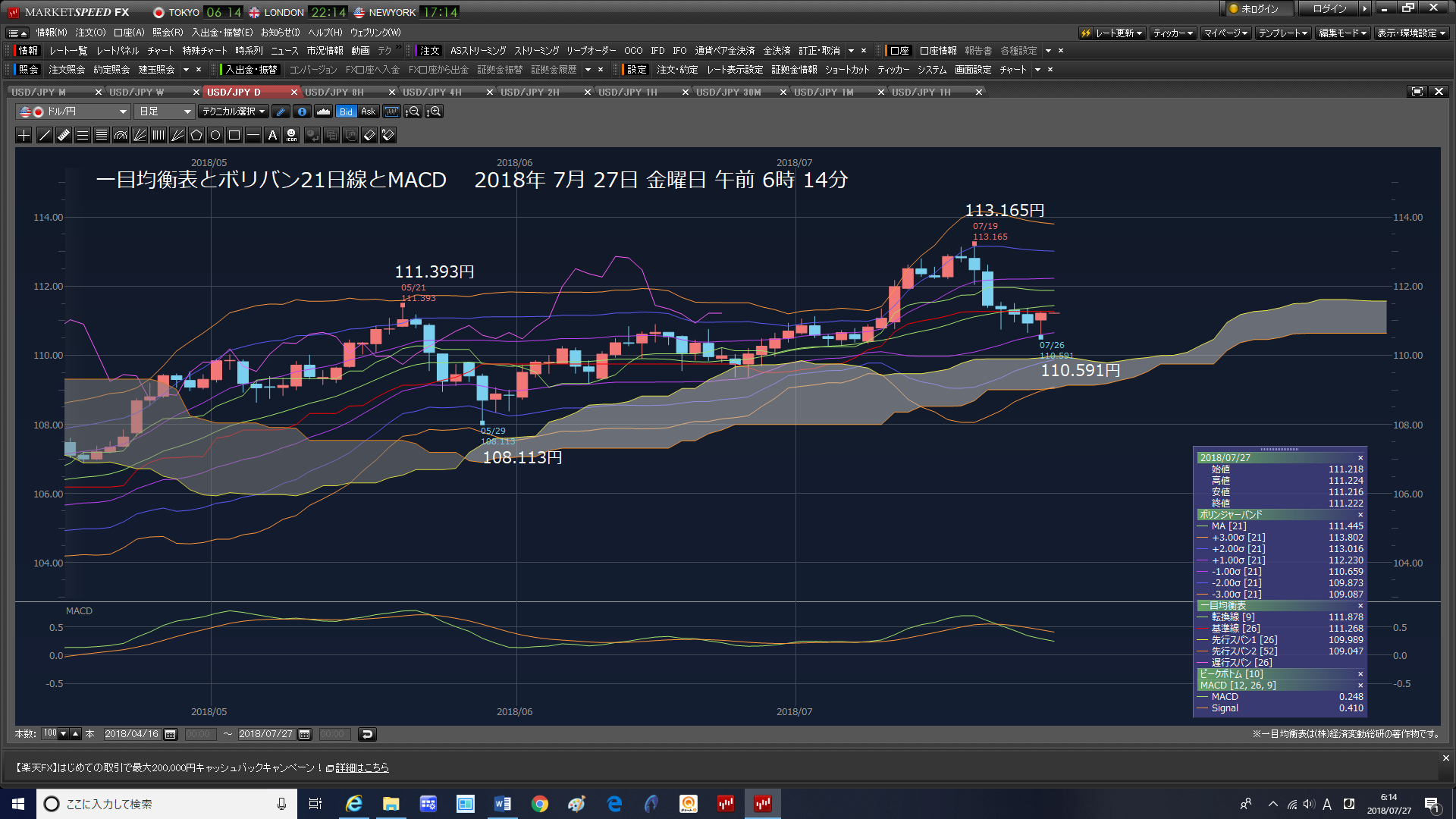Open the レート一覧 toolbar item

[68, 51]
